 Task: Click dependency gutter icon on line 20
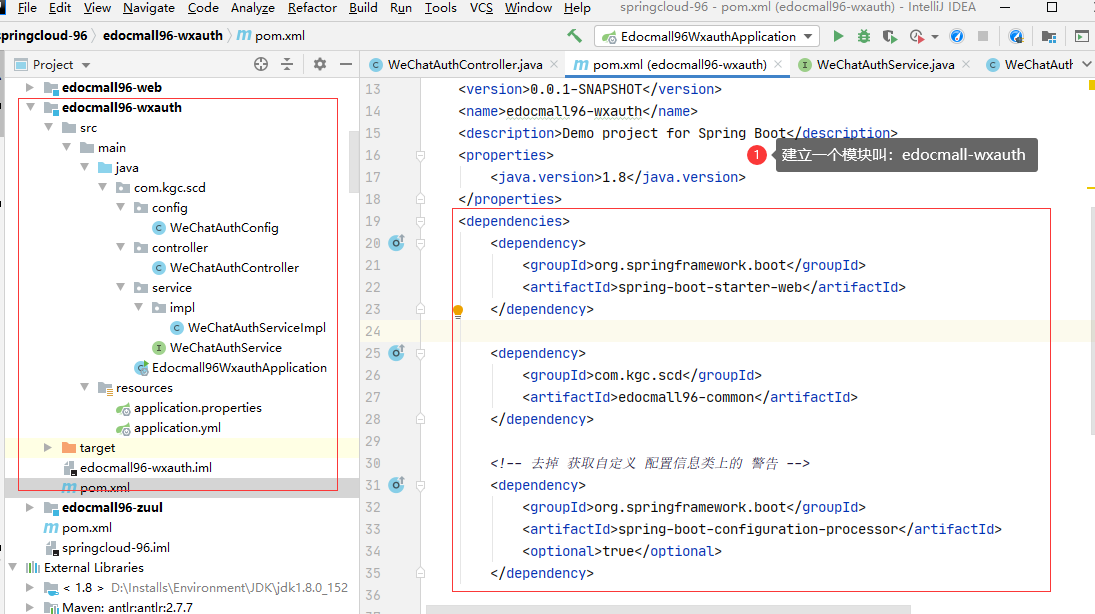397,242
